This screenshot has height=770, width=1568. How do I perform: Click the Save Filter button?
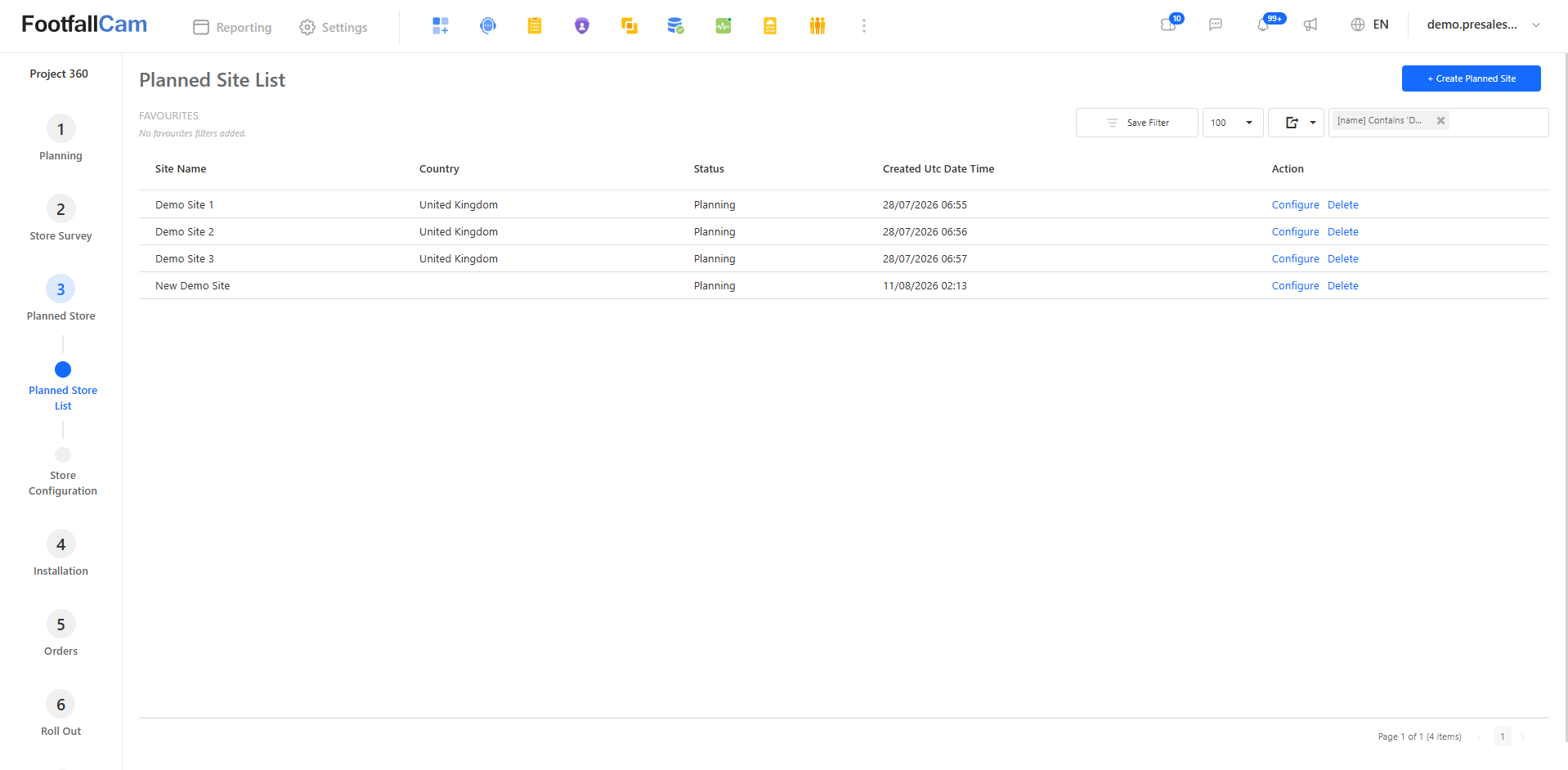(1136, 123)
